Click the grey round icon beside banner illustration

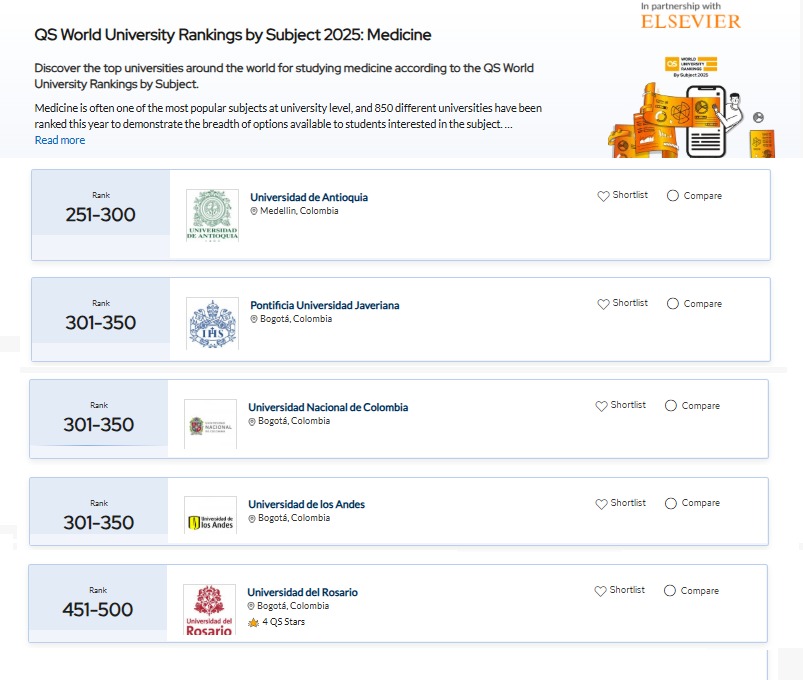click(758, 117)
